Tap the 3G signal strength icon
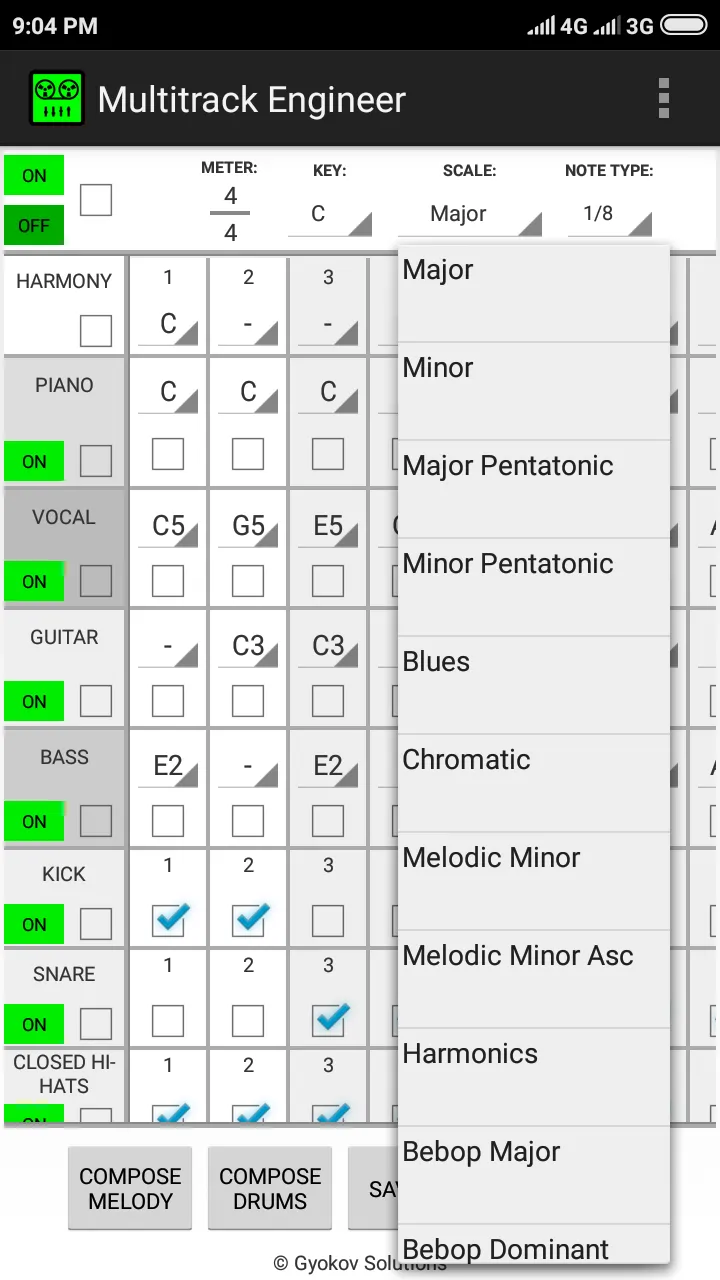Image resolution: width=720 pixels, height=1280 pixels. [624, 26]
